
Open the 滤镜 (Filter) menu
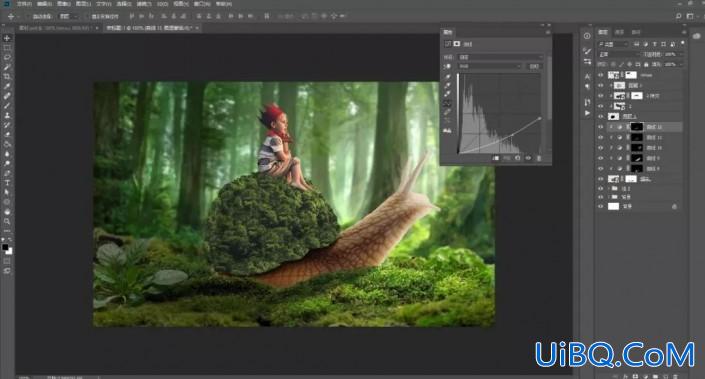(x=144, y=4)
